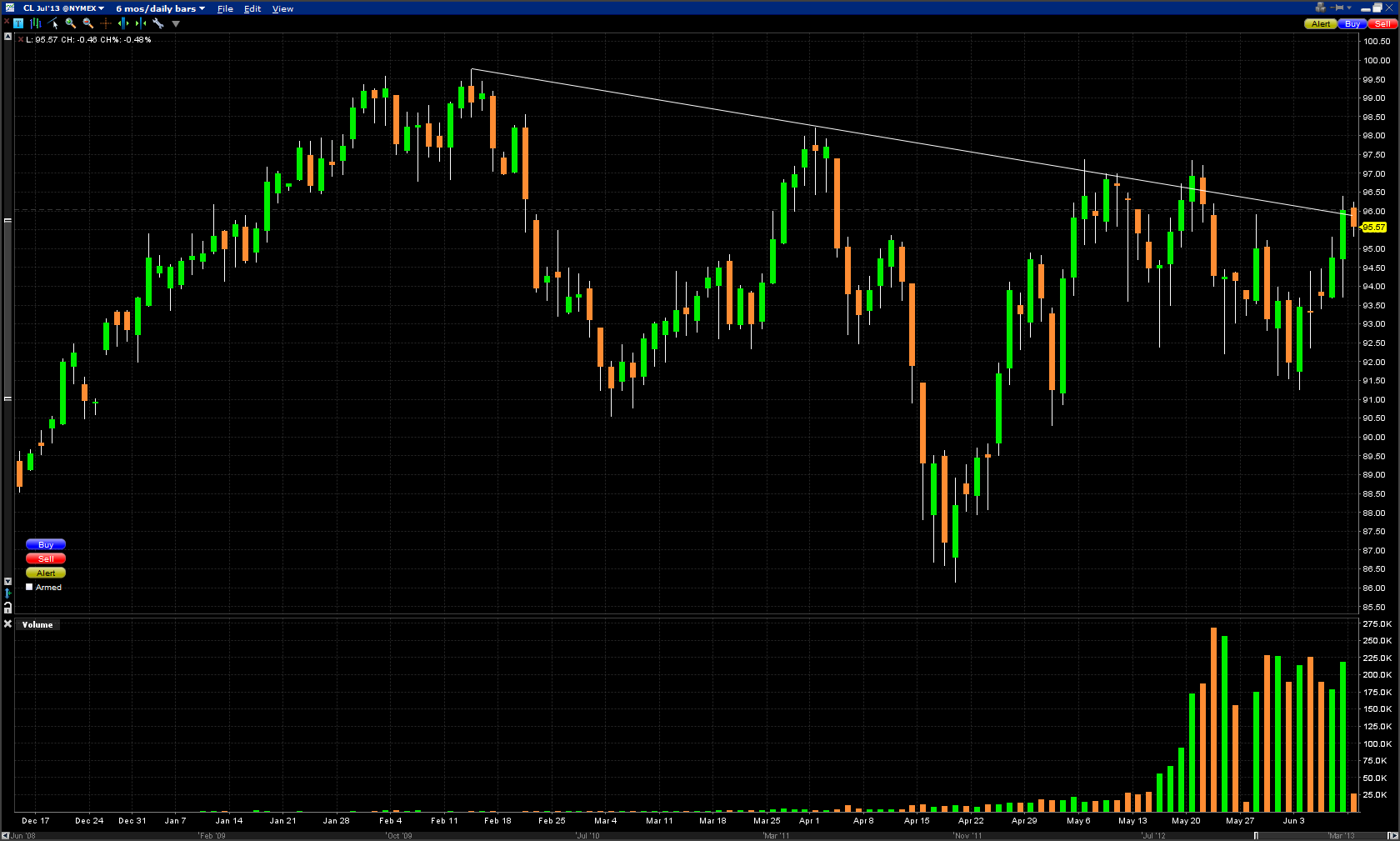The image size is (1400, 841).
Task: Zoom out with the minus magnifier
Action: coord(88,23)
